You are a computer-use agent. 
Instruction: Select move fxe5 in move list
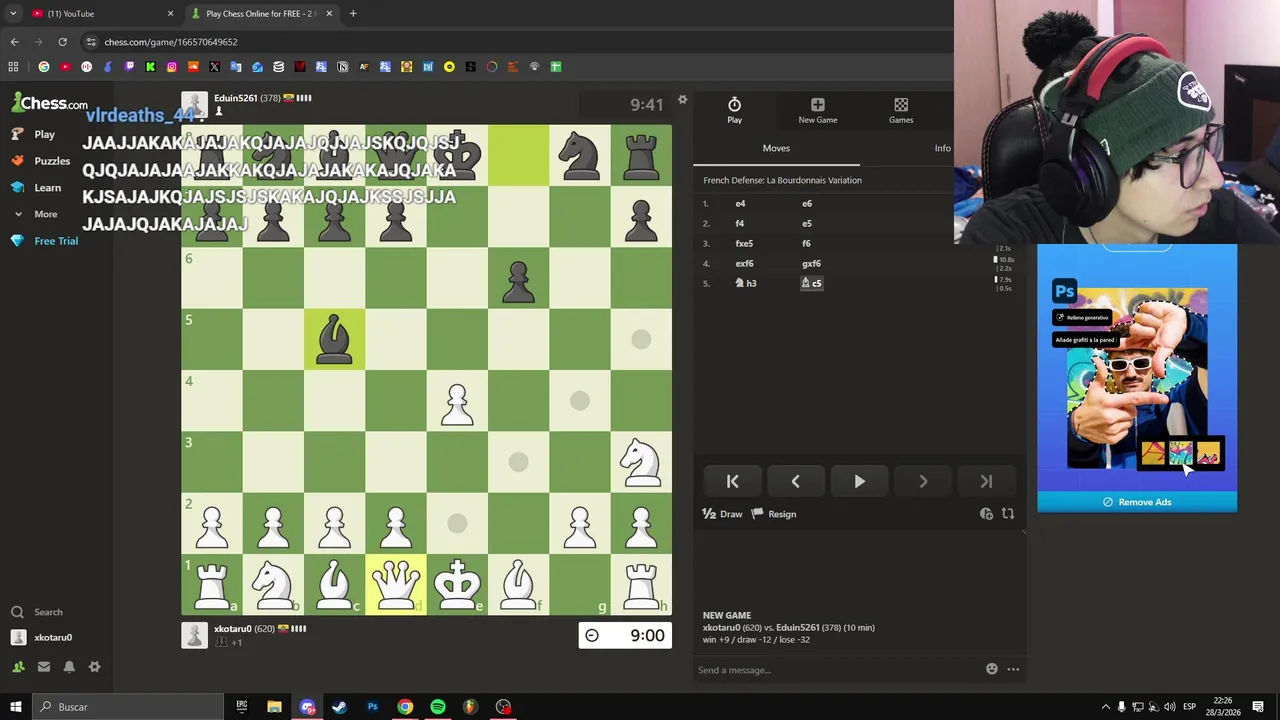744,244
